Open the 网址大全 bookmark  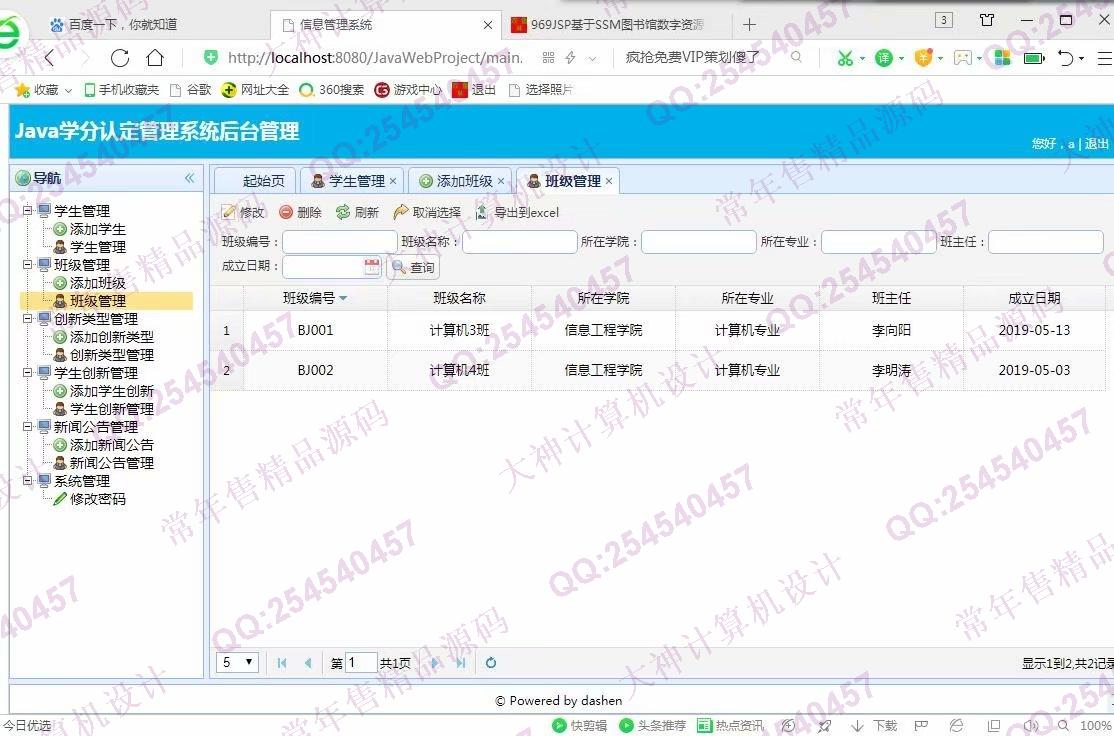(x=255, y=90)
